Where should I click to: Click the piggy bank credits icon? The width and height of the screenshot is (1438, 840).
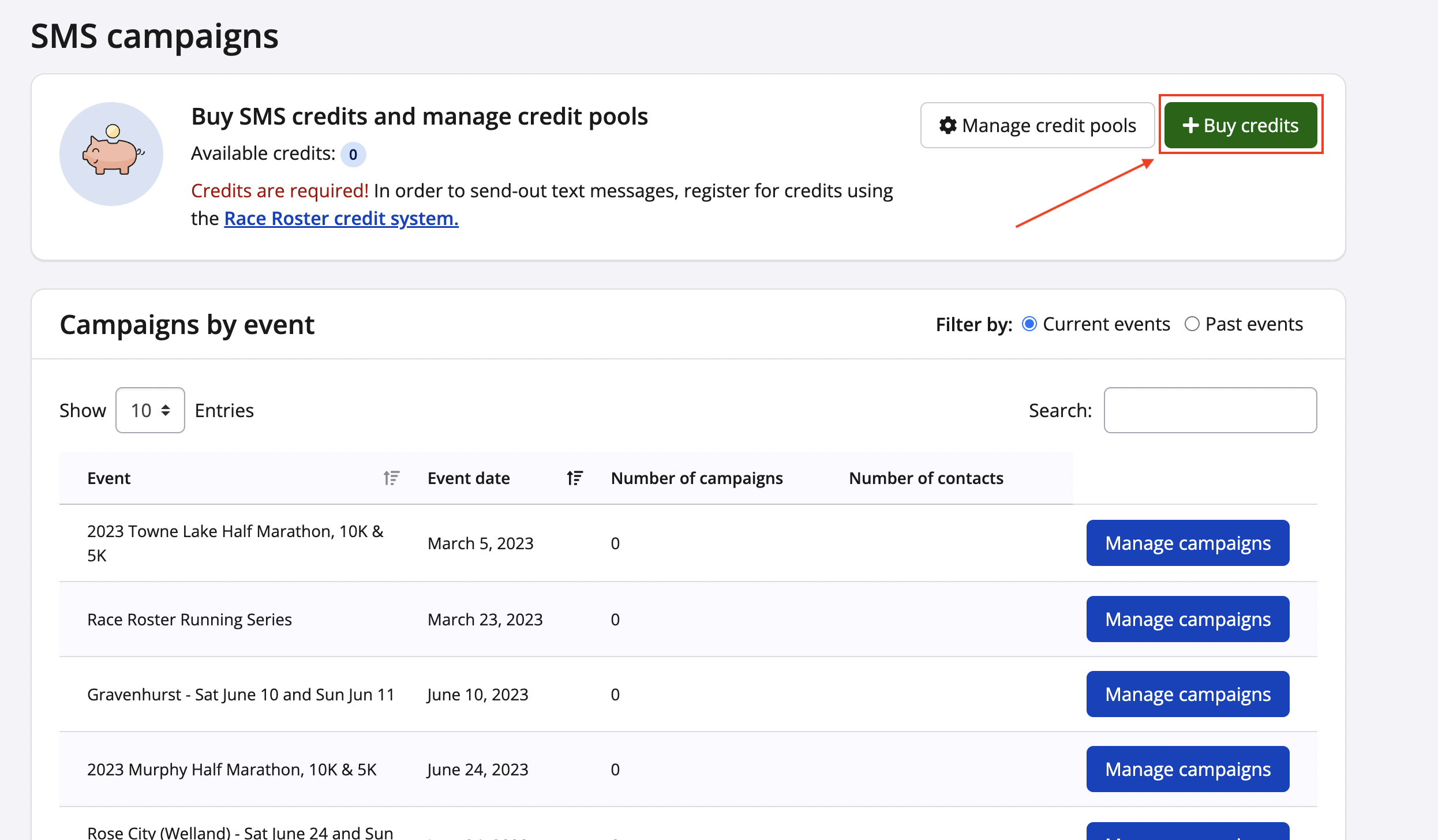111,154
